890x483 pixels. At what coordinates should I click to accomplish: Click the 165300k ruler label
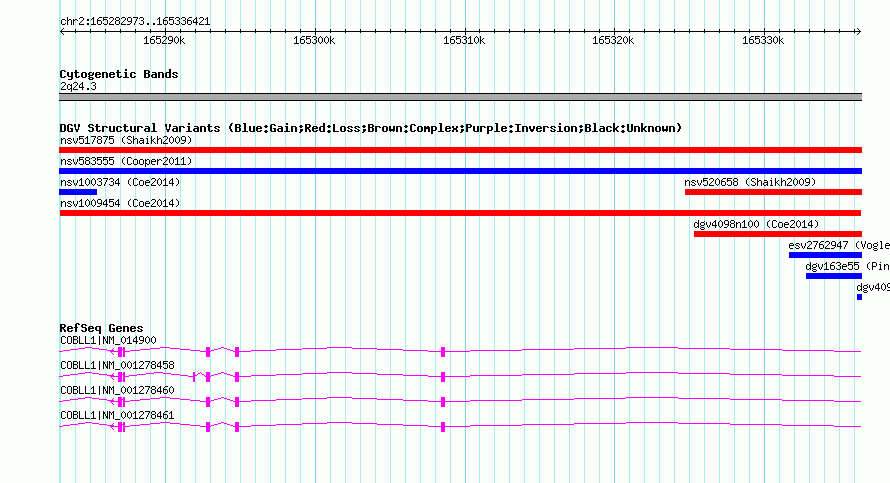click(x=314, y=40)
